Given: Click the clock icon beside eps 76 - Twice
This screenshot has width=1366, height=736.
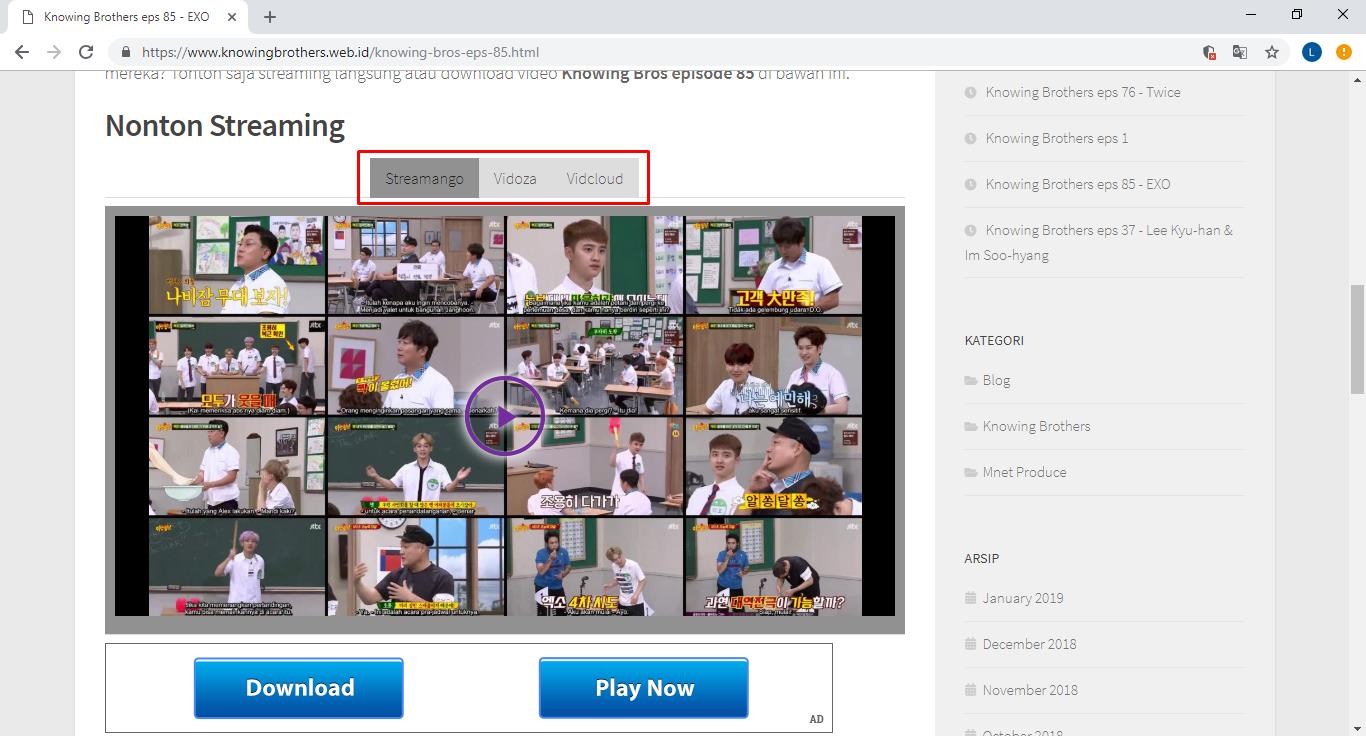Looking at the screenshot, I should click(970, 92).
